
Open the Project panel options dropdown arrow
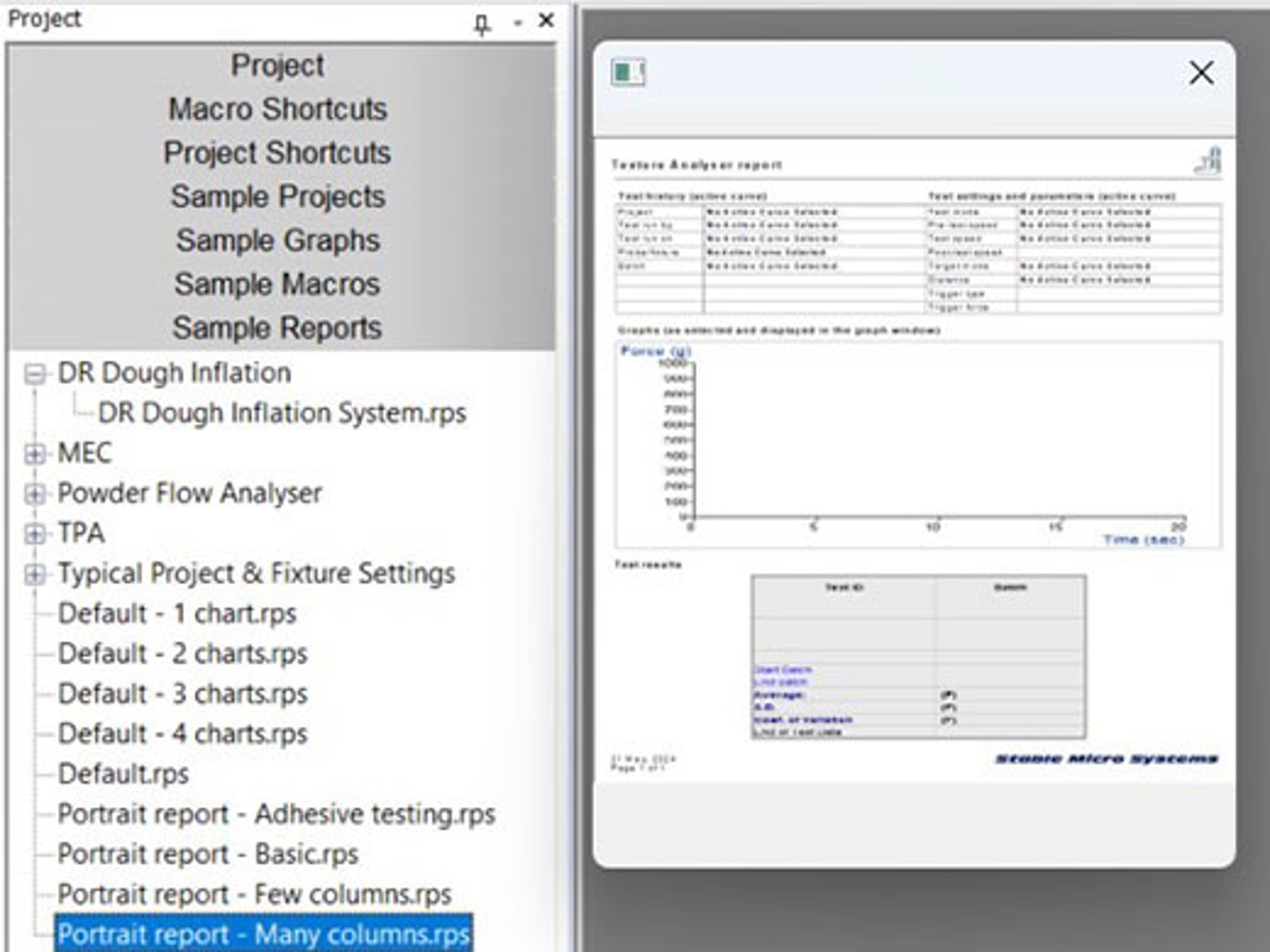point(518,23)
